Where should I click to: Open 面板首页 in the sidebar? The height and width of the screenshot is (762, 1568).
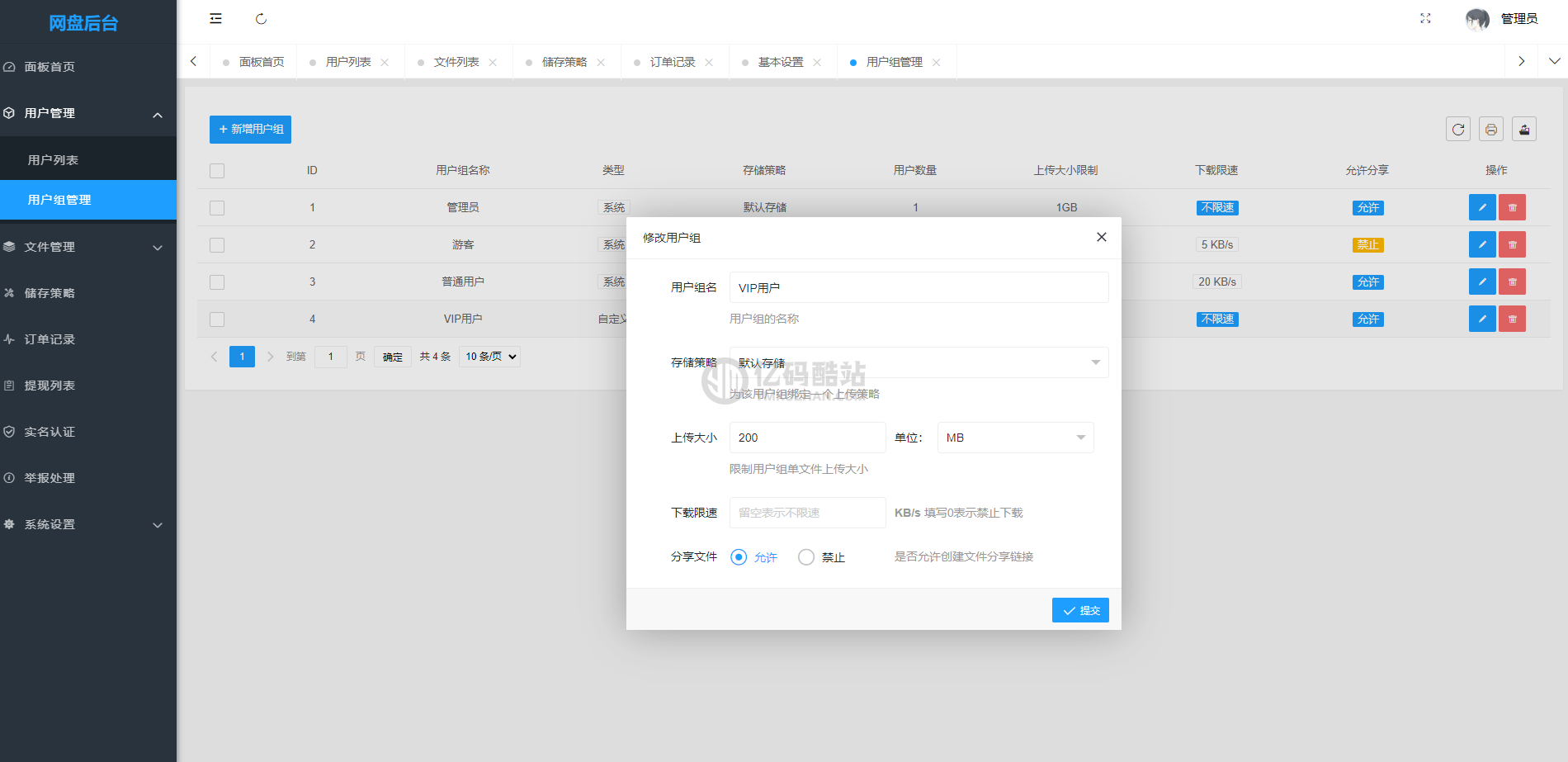[88, 67]
